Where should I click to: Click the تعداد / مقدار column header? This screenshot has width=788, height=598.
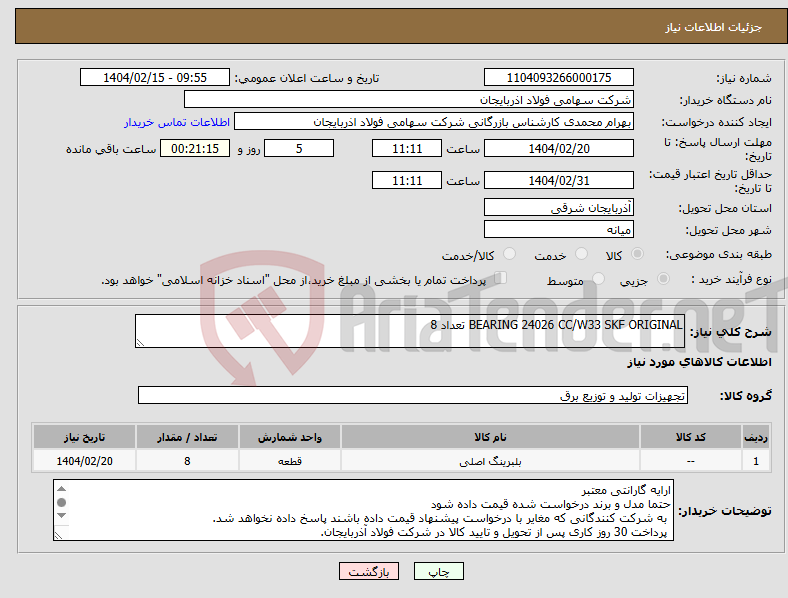[x=187, y=437]
